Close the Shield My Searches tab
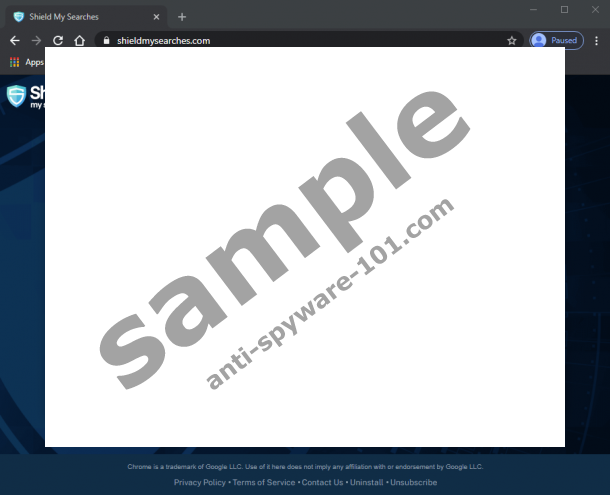 157,16
